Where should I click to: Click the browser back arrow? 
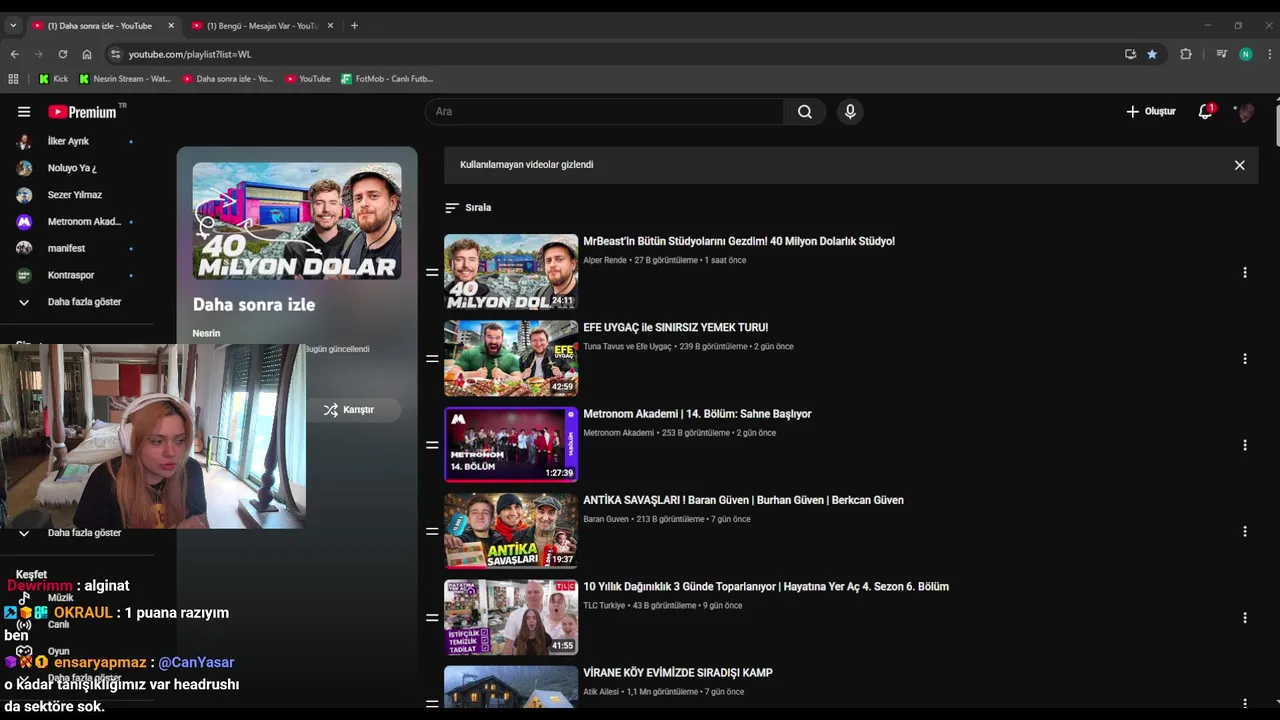tap(14, 54)
